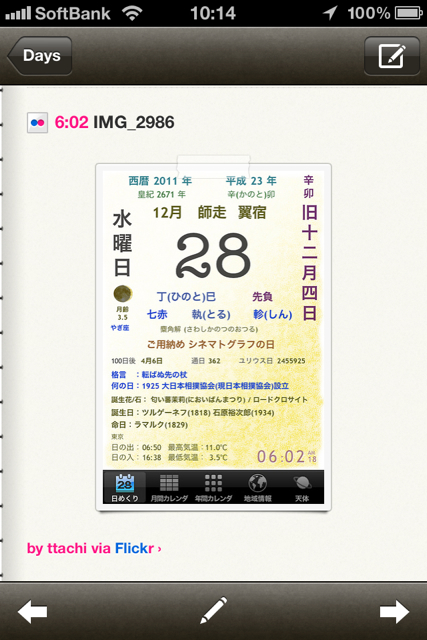Select the 日めくり tab in the image
This screenshot has width=427, height=640.
point(125,487)
